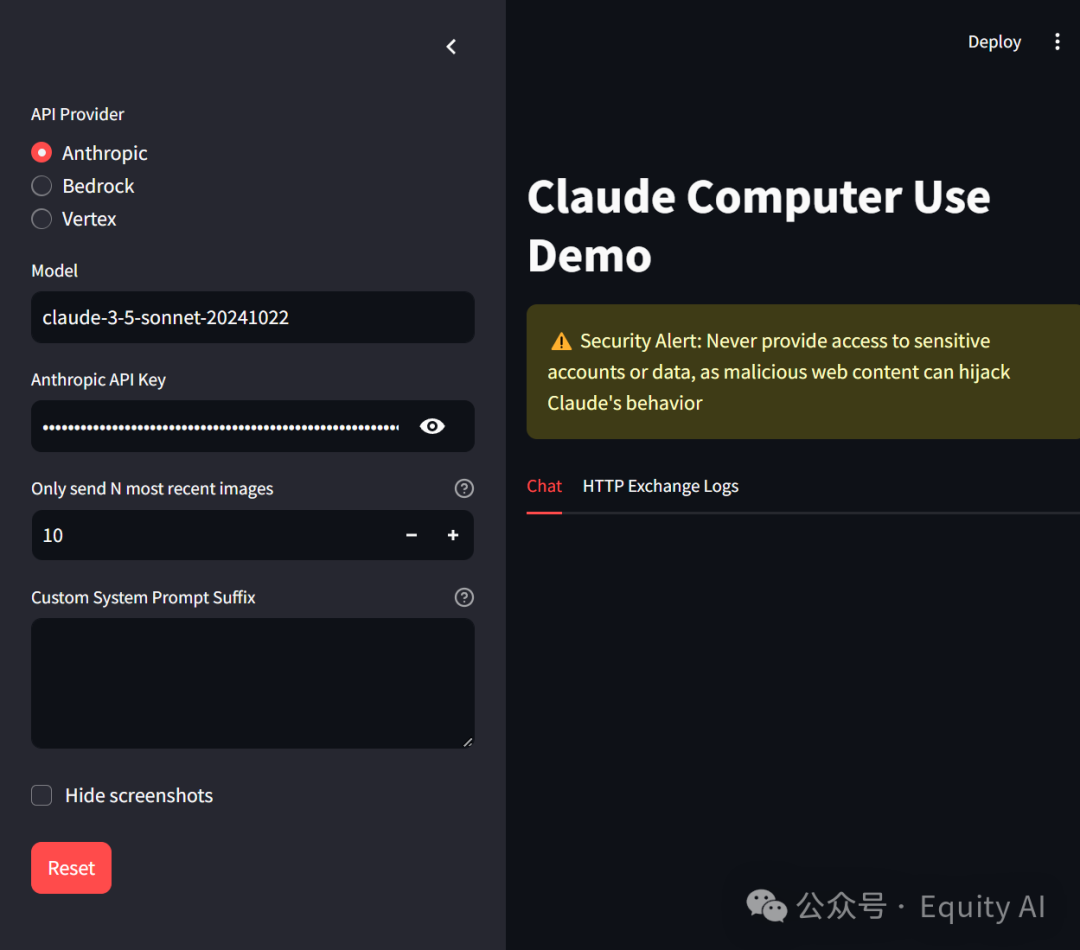This screenshot has height=950, width=1080.
Task: Enable the Hide screenshots checkbox
Action: pos(41,796)
